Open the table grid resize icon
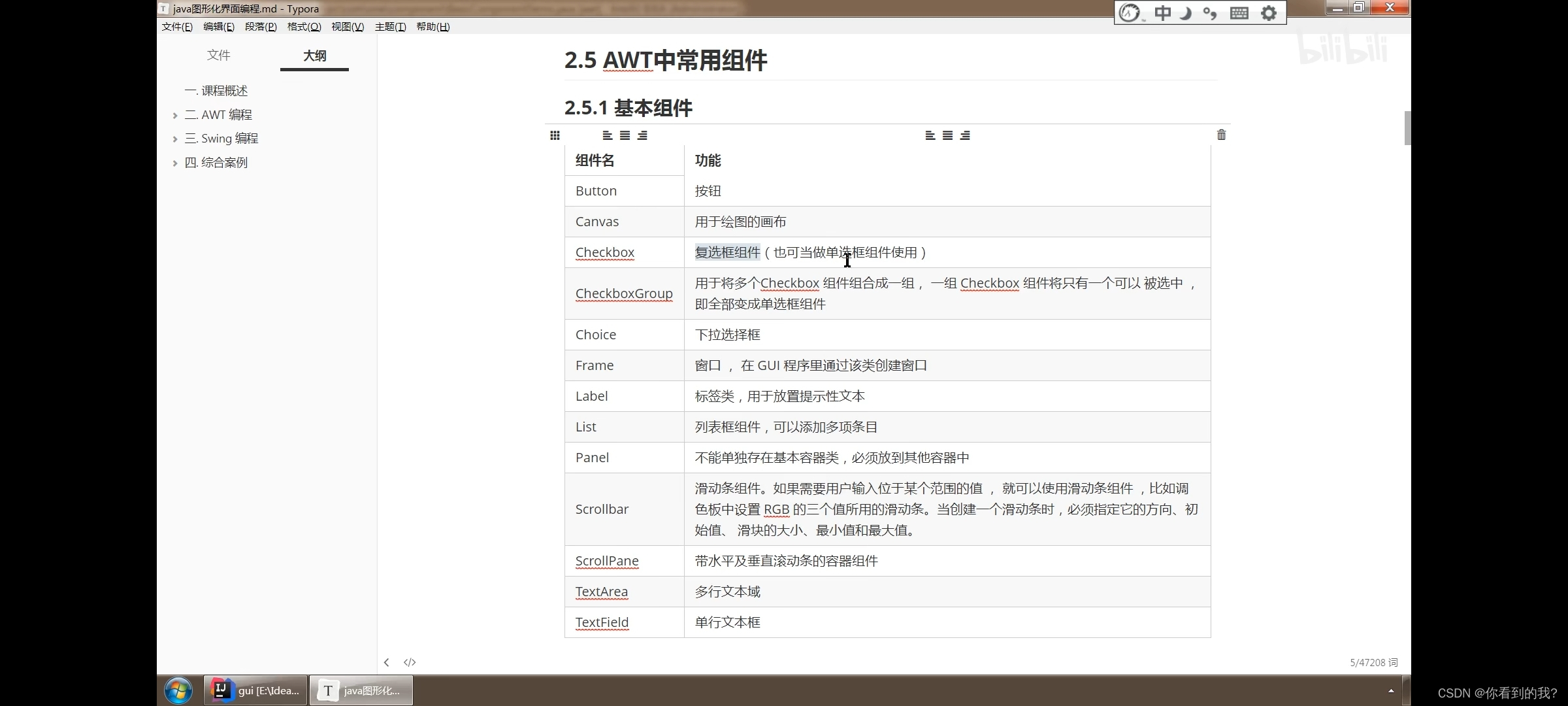 (x=555, y=135)
